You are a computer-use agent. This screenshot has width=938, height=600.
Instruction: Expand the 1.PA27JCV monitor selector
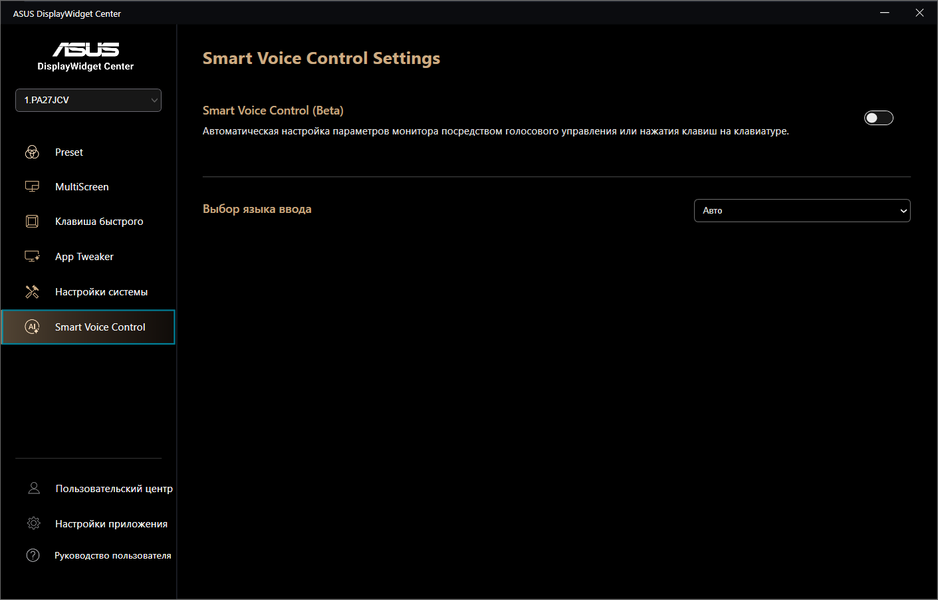click(87, 100)
